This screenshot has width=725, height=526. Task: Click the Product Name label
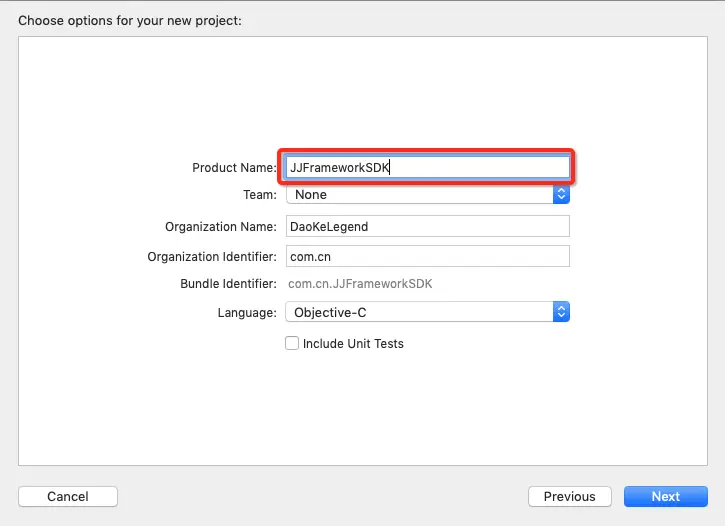pyautogui.click(x=234, y=168)
